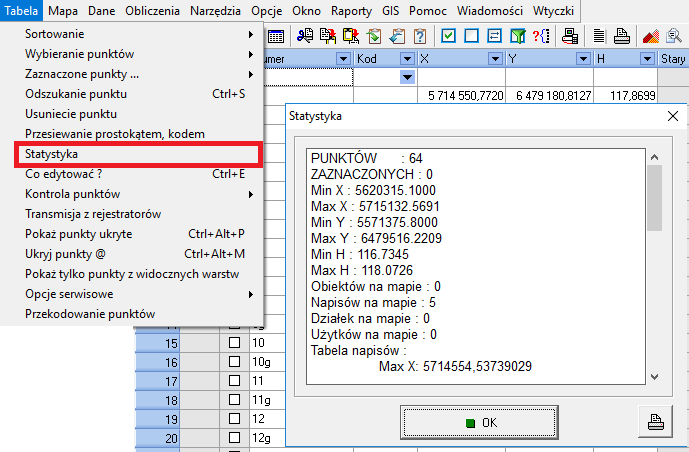Select Przesiewanie prostokątem, kodem entry

[x=132, y=134]
